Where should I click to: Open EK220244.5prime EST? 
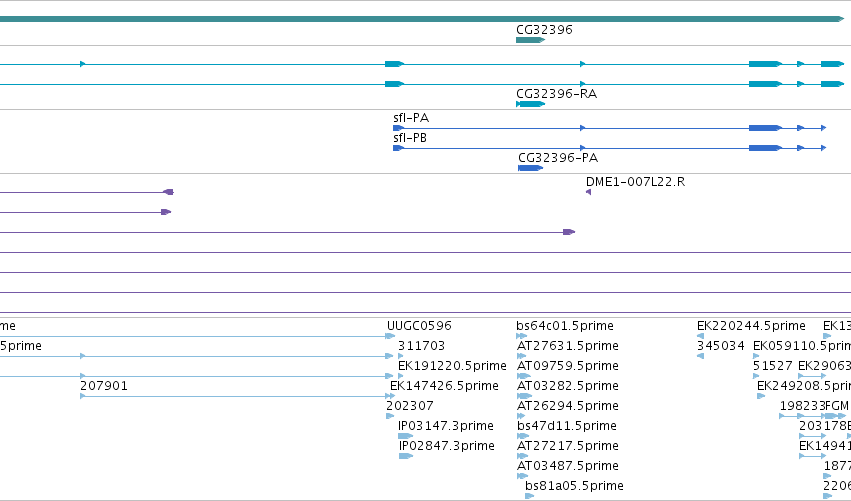pos(751,326)
